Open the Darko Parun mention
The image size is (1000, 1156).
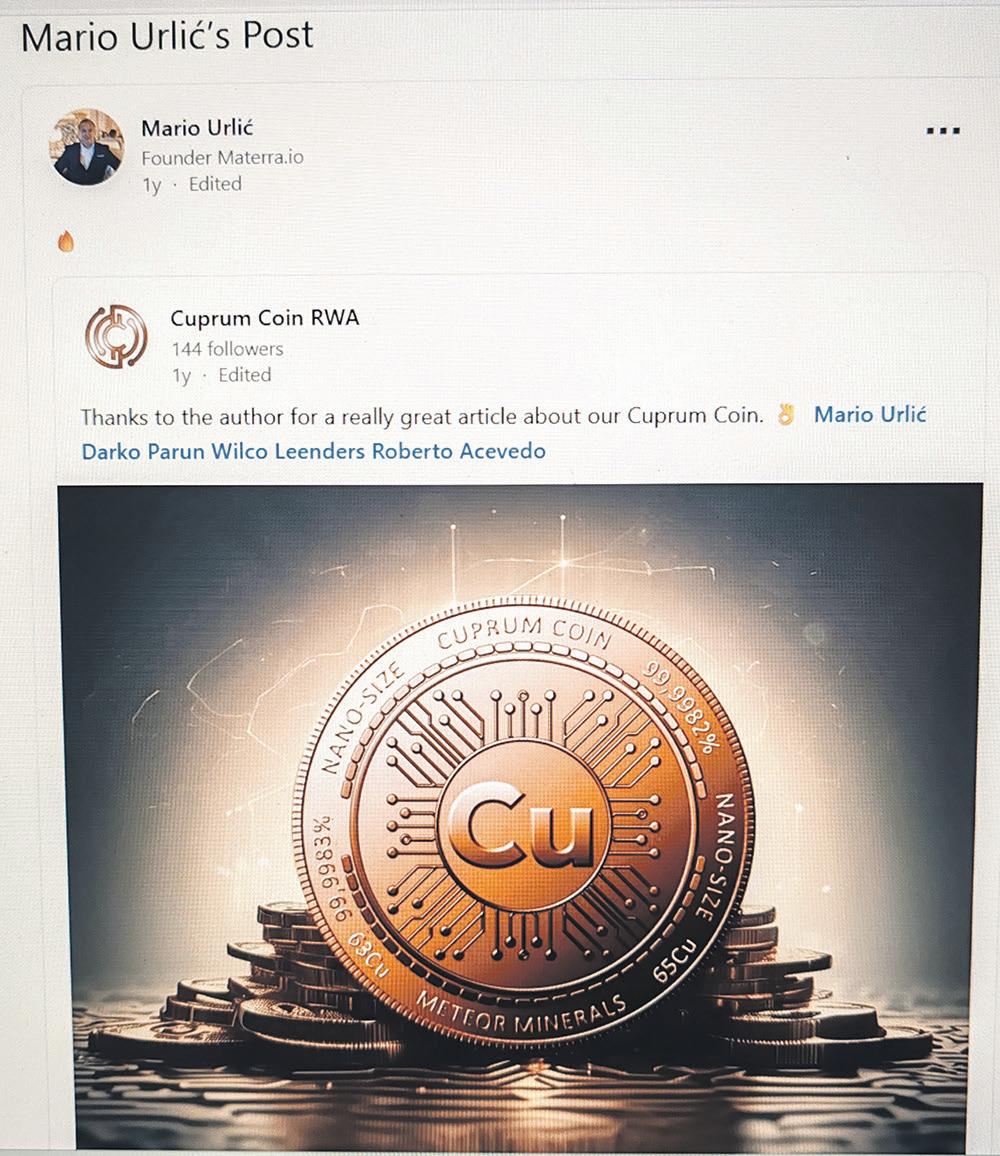[x=143, y=450]
